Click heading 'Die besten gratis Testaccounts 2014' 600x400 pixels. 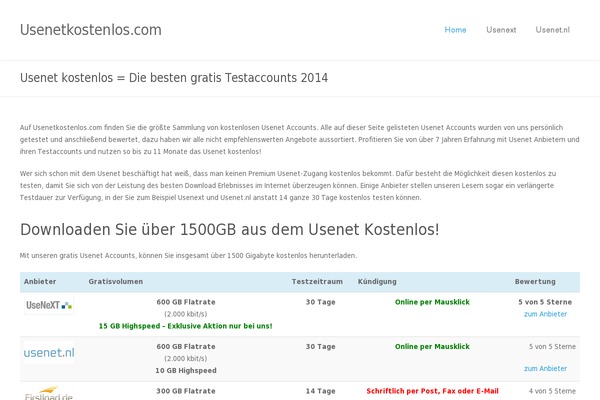point(228,78)
